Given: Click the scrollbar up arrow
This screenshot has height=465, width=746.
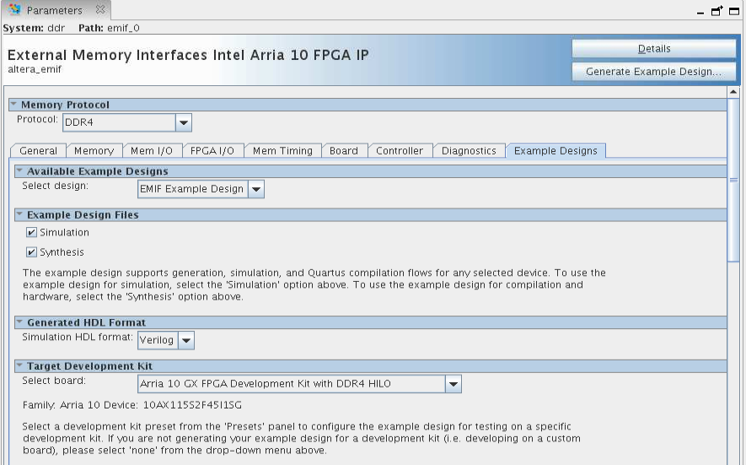Looking at the screenshot, I should (x=733, y=92).
